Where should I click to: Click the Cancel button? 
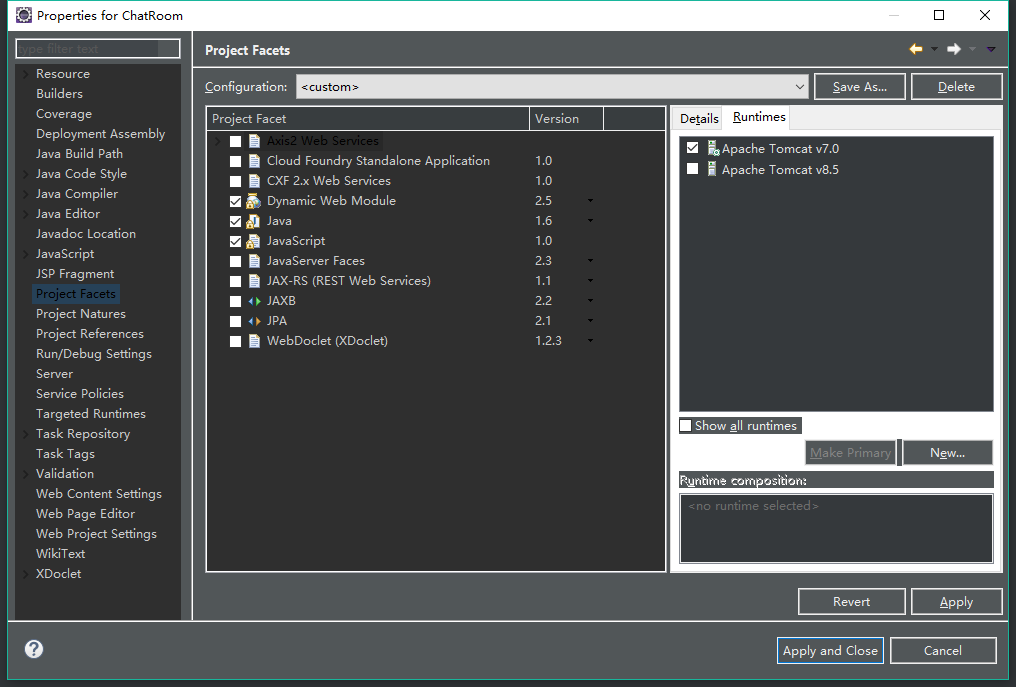[943, 651]
